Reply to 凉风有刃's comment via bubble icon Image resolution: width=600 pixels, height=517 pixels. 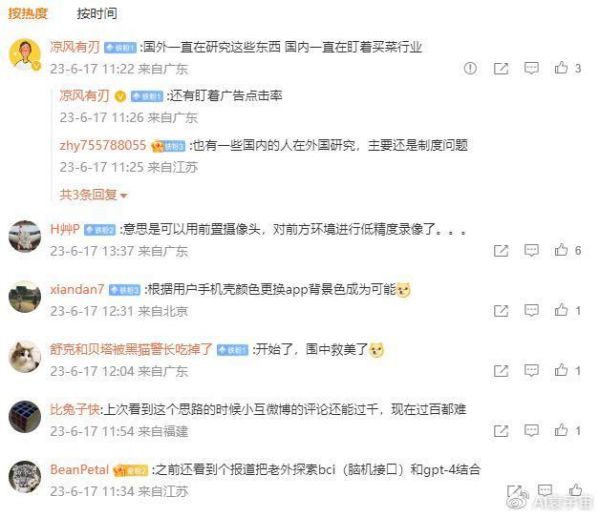pyautogui.click(x=531, y=68)
